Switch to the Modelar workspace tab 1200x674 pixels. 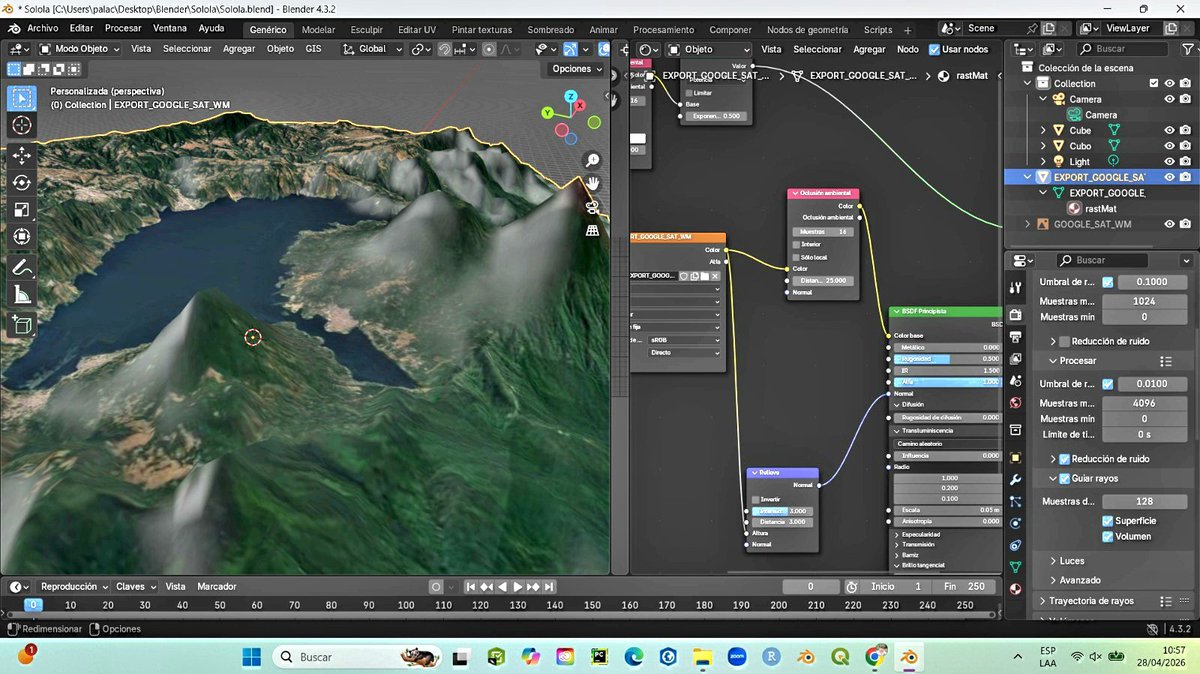[x=318, y=30]
